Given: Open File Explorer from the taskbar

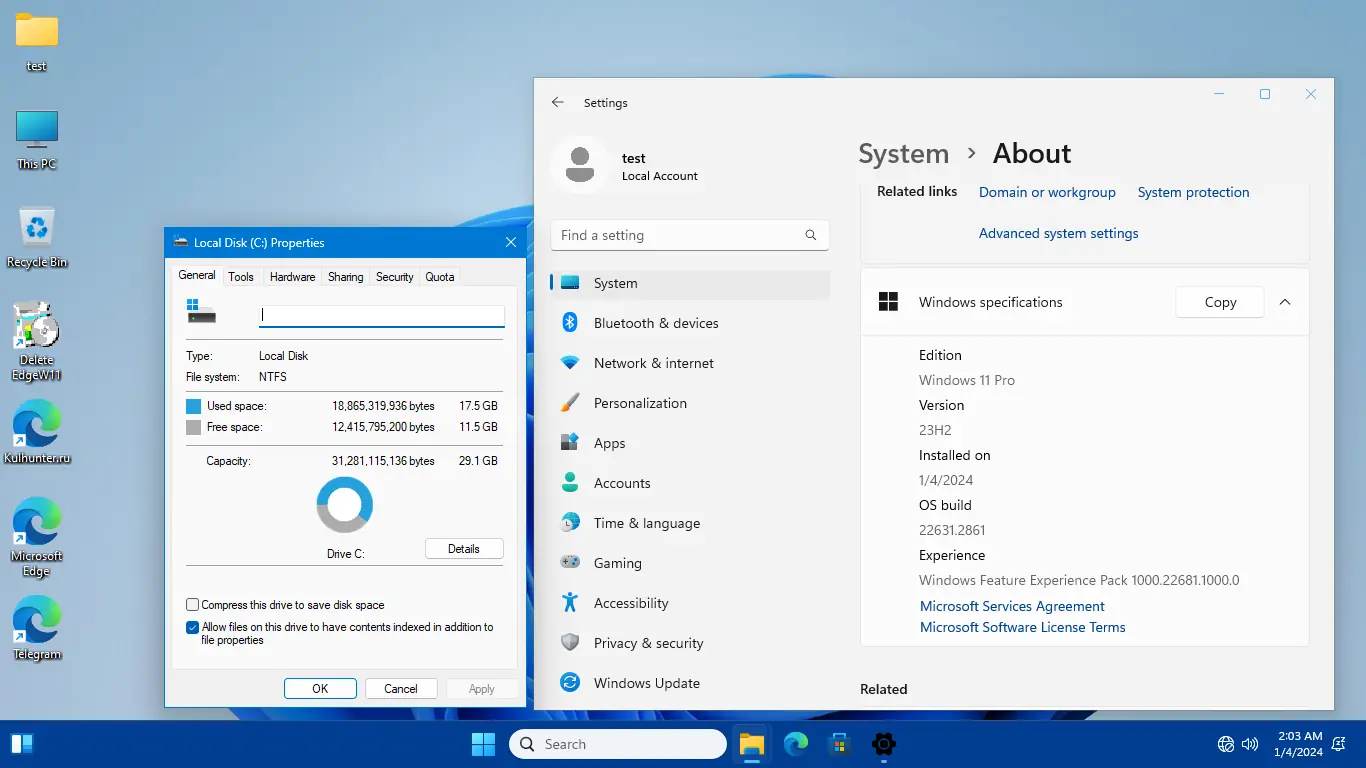Looking at the screenshot, I should pos(752,744).
